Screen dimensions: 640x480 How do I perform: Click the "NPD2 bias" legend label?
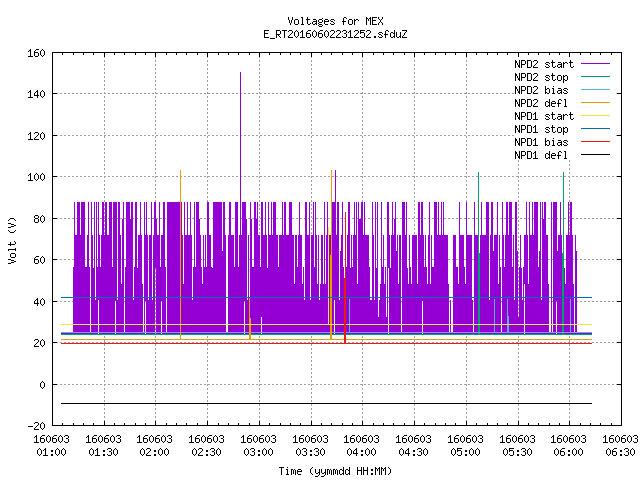(x=541, y=90)
